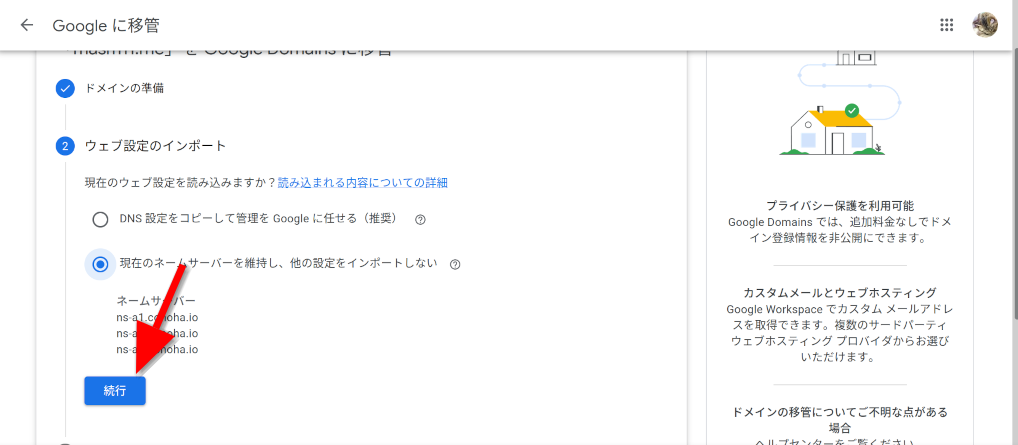Click ドメインの移管についてご不明な点がある heading
The width and height of the screenshot is (1018, 445).
click(x=839, y=420)
